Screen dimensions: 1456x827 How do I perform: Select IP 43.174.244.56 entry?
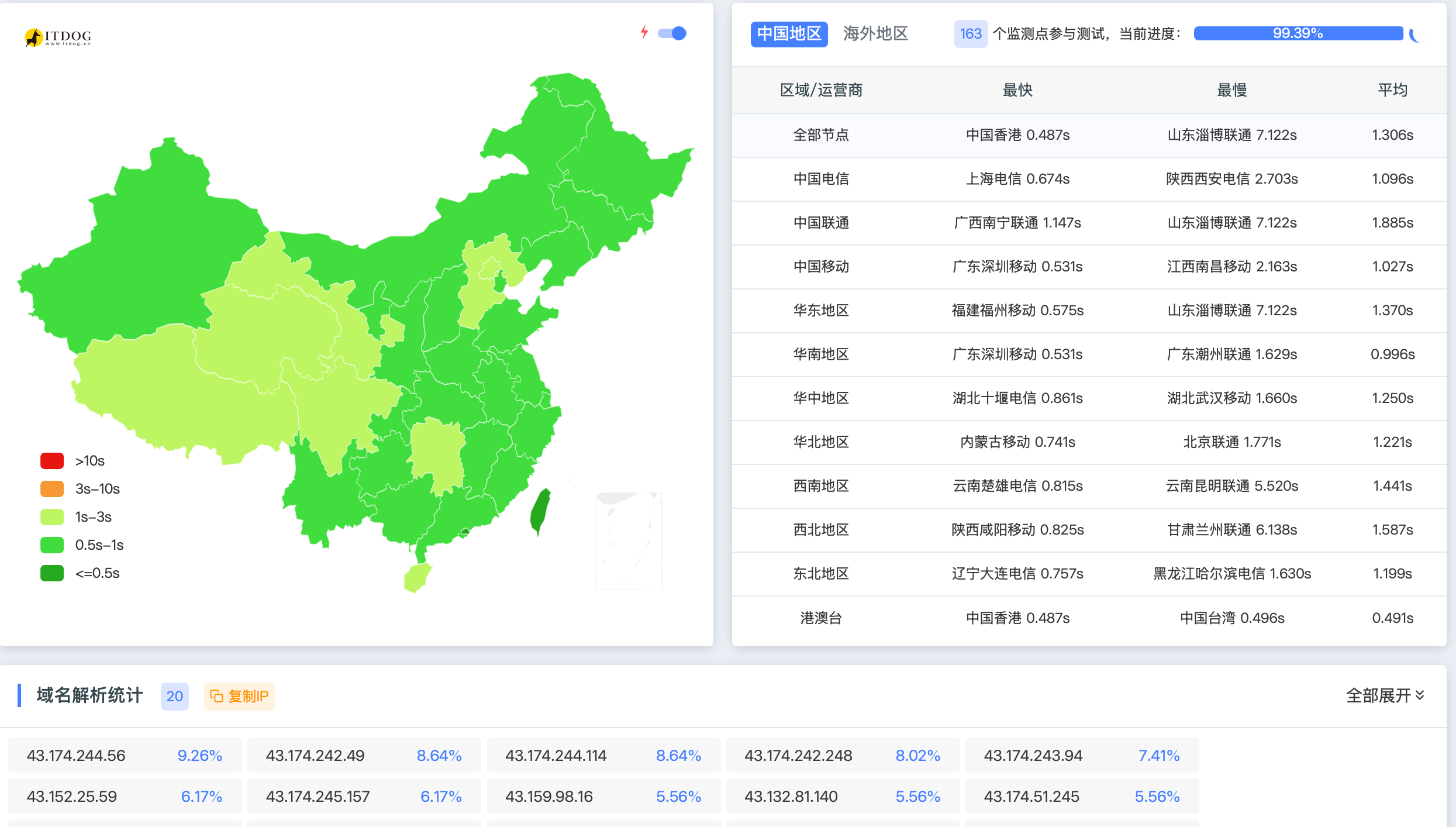pyautogui.click(x=125, y=755)
